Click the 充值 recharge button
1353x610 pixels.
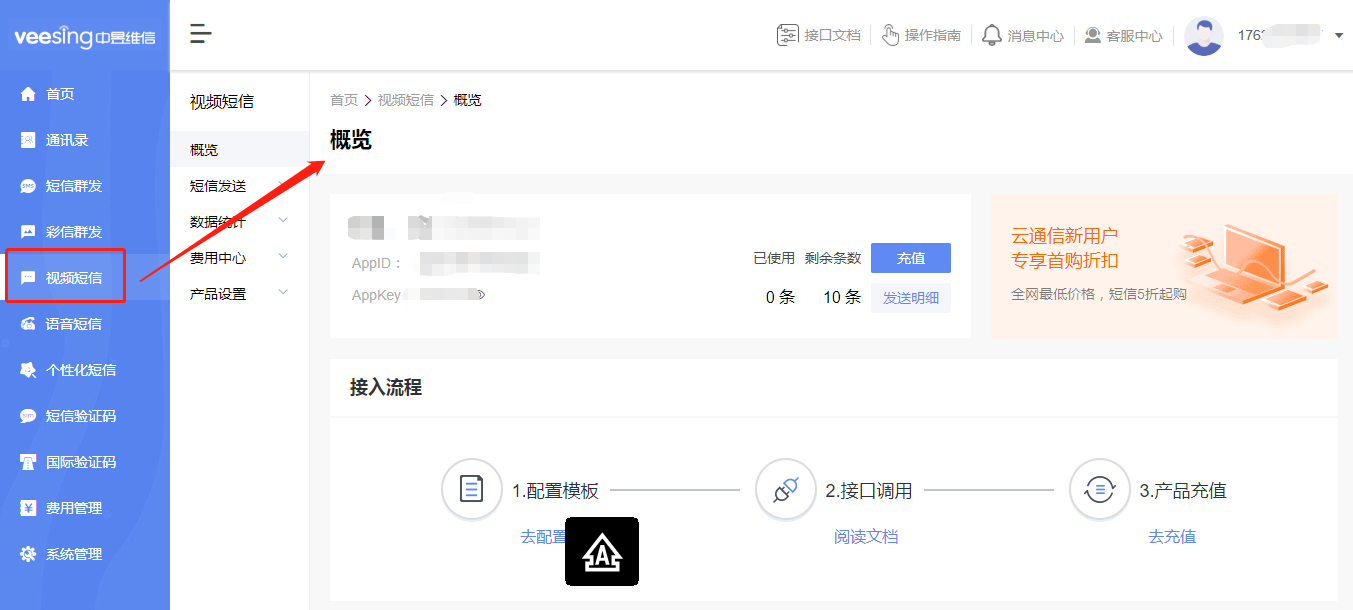910,258
